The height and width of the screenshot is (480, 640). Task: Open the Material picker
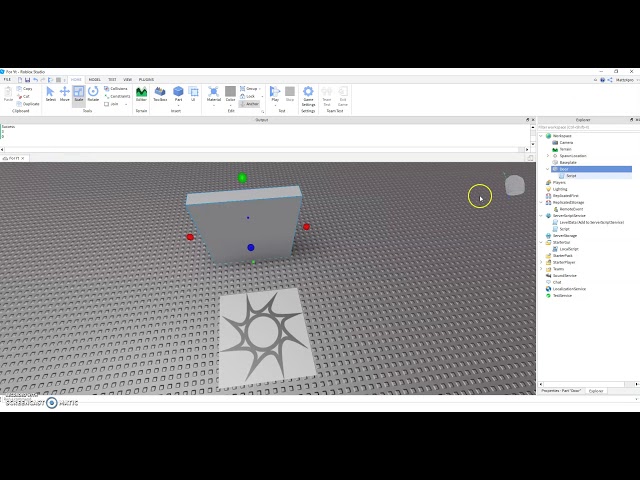pyautogui.click(x=213, y=93)
